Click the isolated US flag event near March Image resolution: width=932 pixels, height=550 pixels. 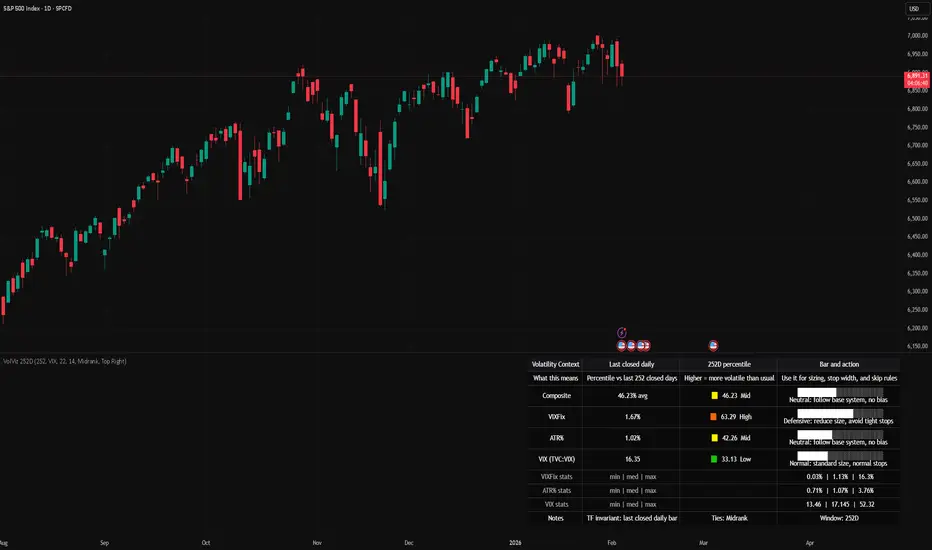(x=713, y=345)
